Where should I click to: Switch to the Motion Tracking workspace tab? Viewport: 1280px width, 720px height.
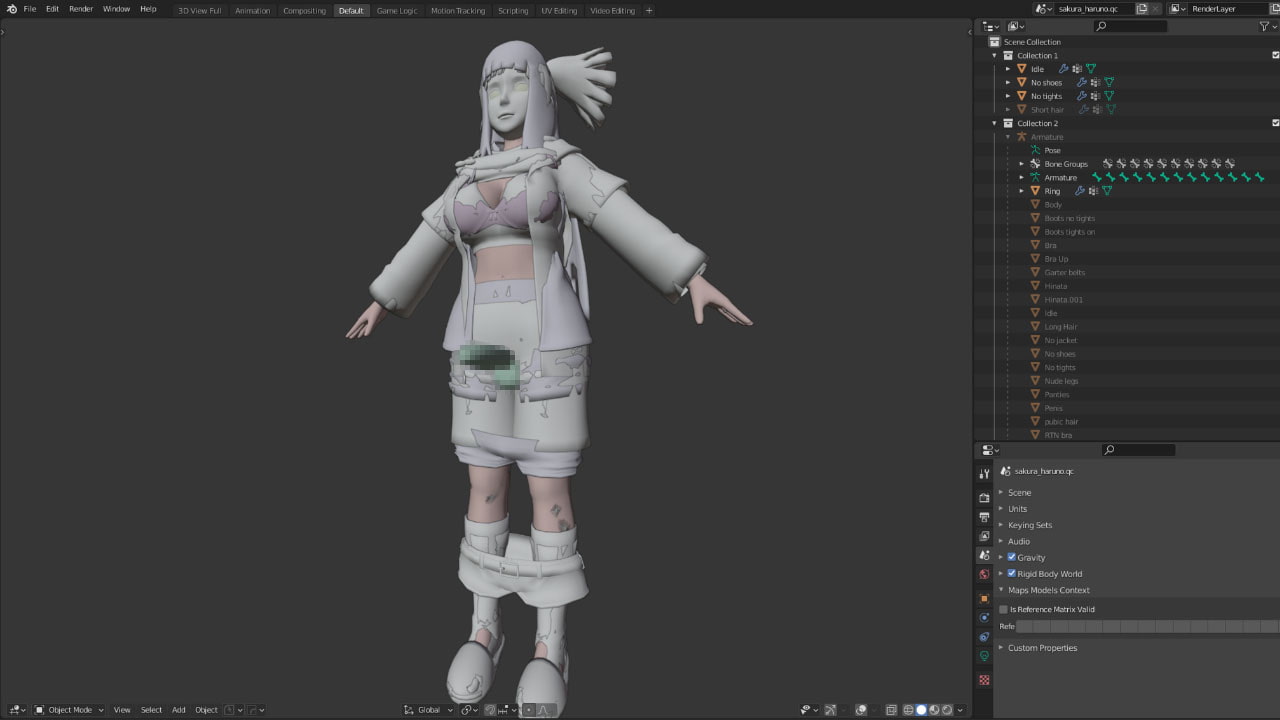pos(458,10)
